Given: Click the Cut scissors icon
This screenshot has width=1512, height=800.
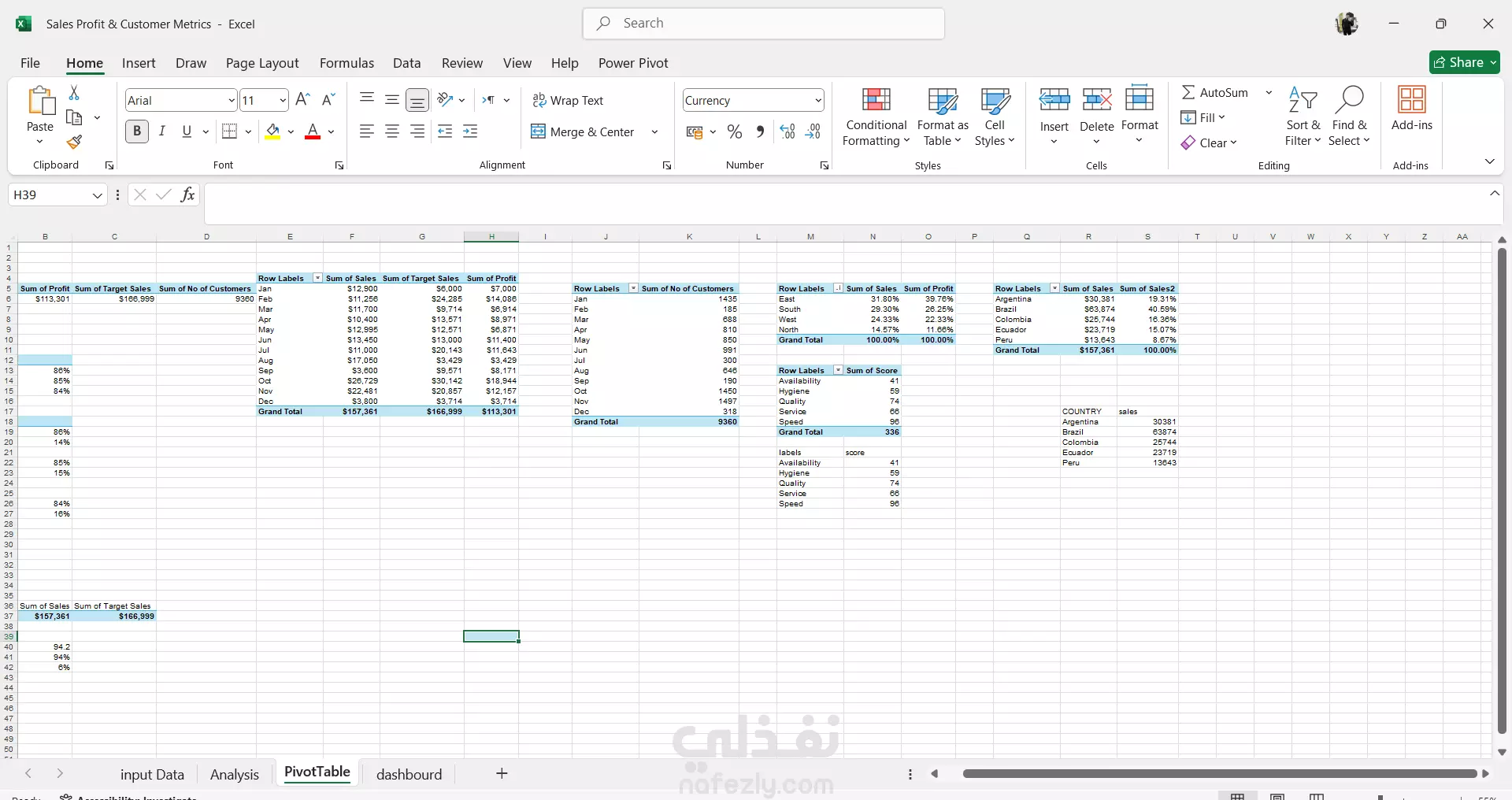Looking at the screenshot, I should pos(74,93).
